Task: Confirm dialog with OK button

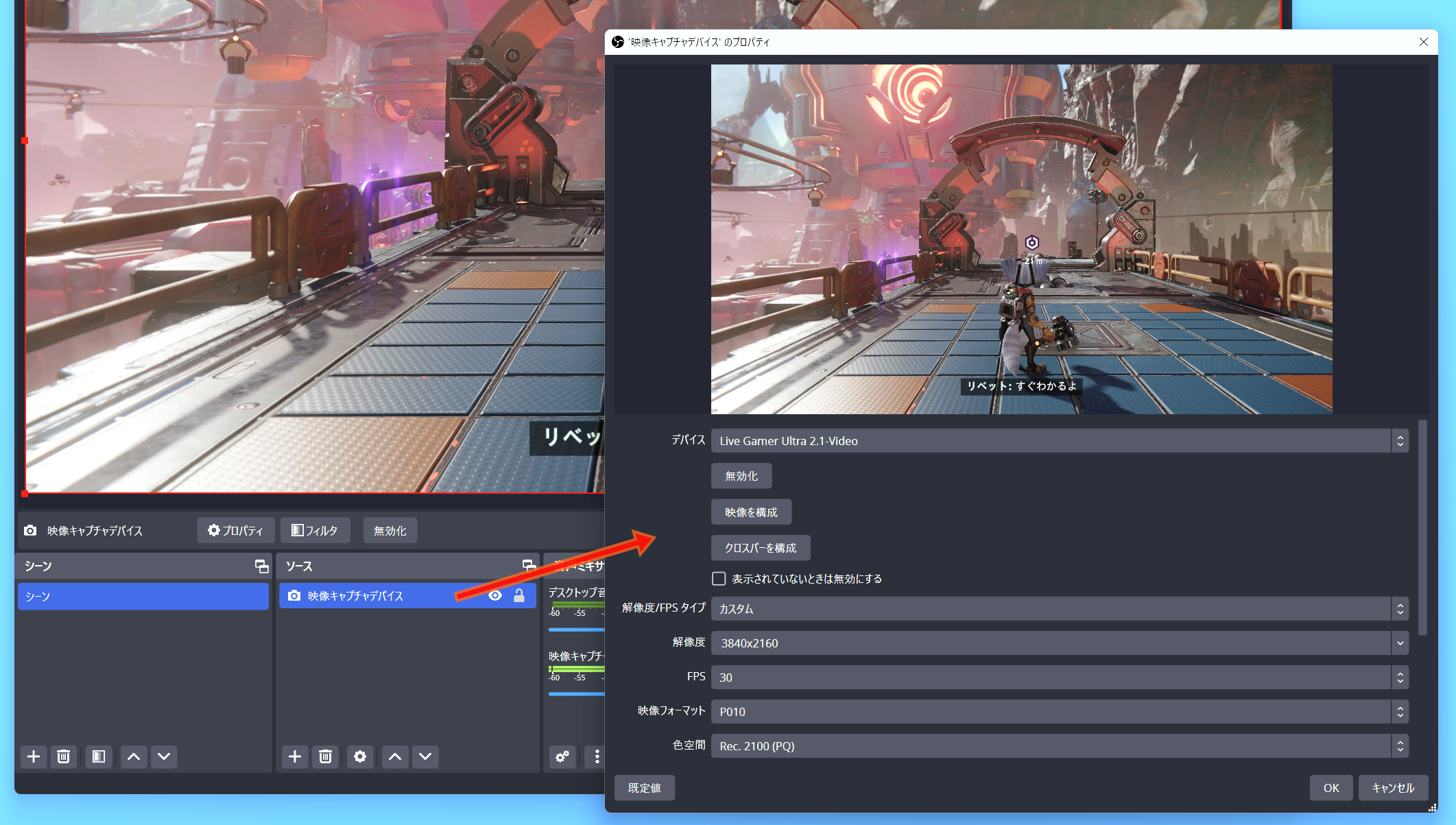Action: coord(1331,788)
